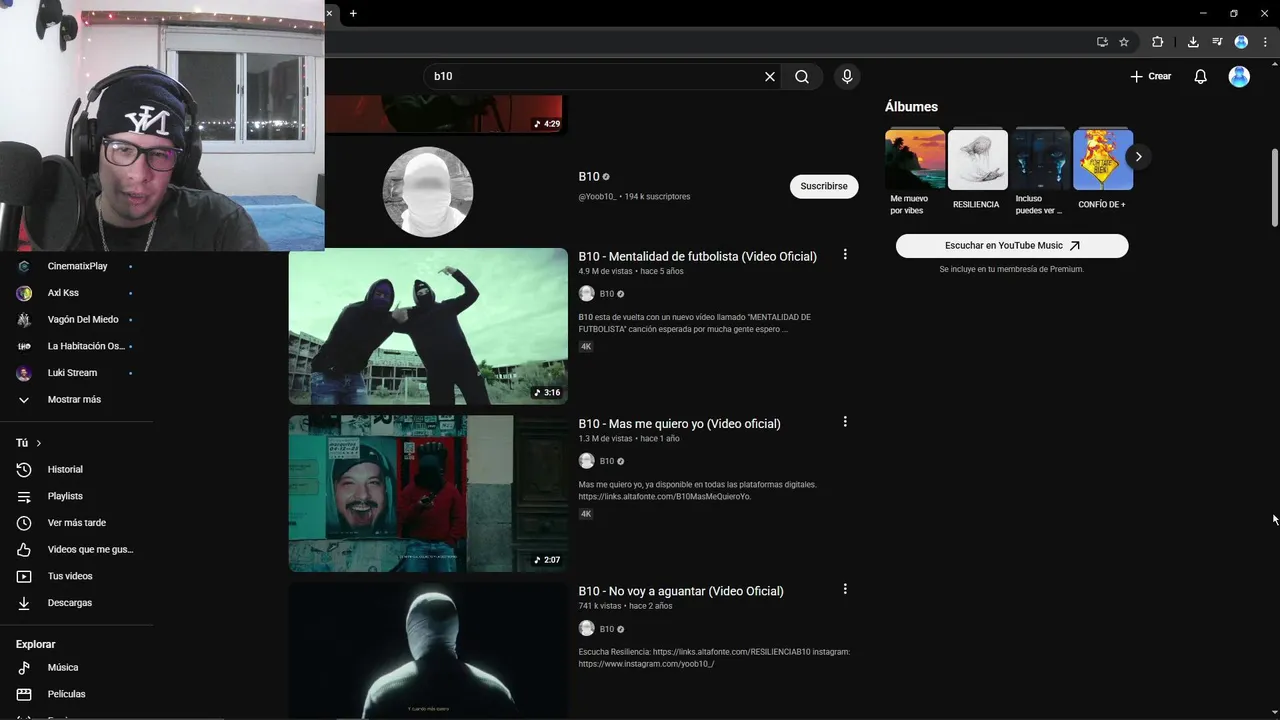This screenshot has width=1280, height=720.
Task: Open title B10 - Mas me quiero yo
Action: pos(679,424)
